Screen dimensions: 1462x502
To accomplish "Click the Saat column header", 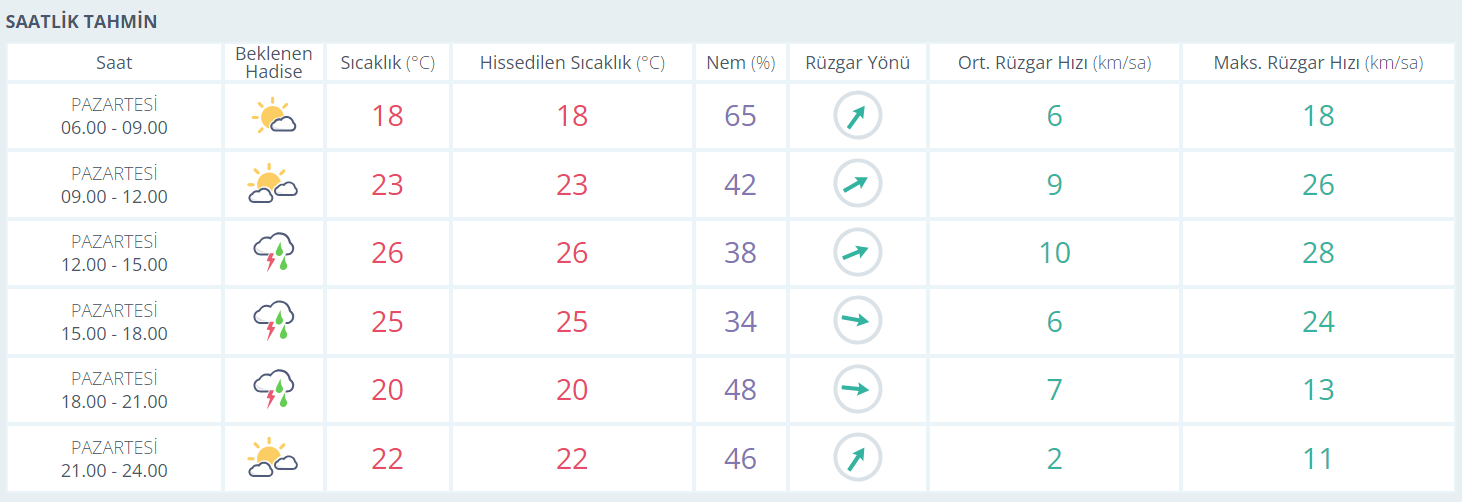I will tap(114, 62).
